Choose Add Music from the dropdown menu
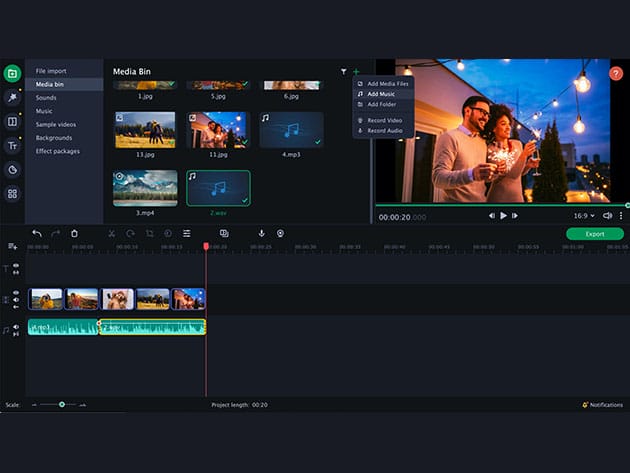 [380, 94]
